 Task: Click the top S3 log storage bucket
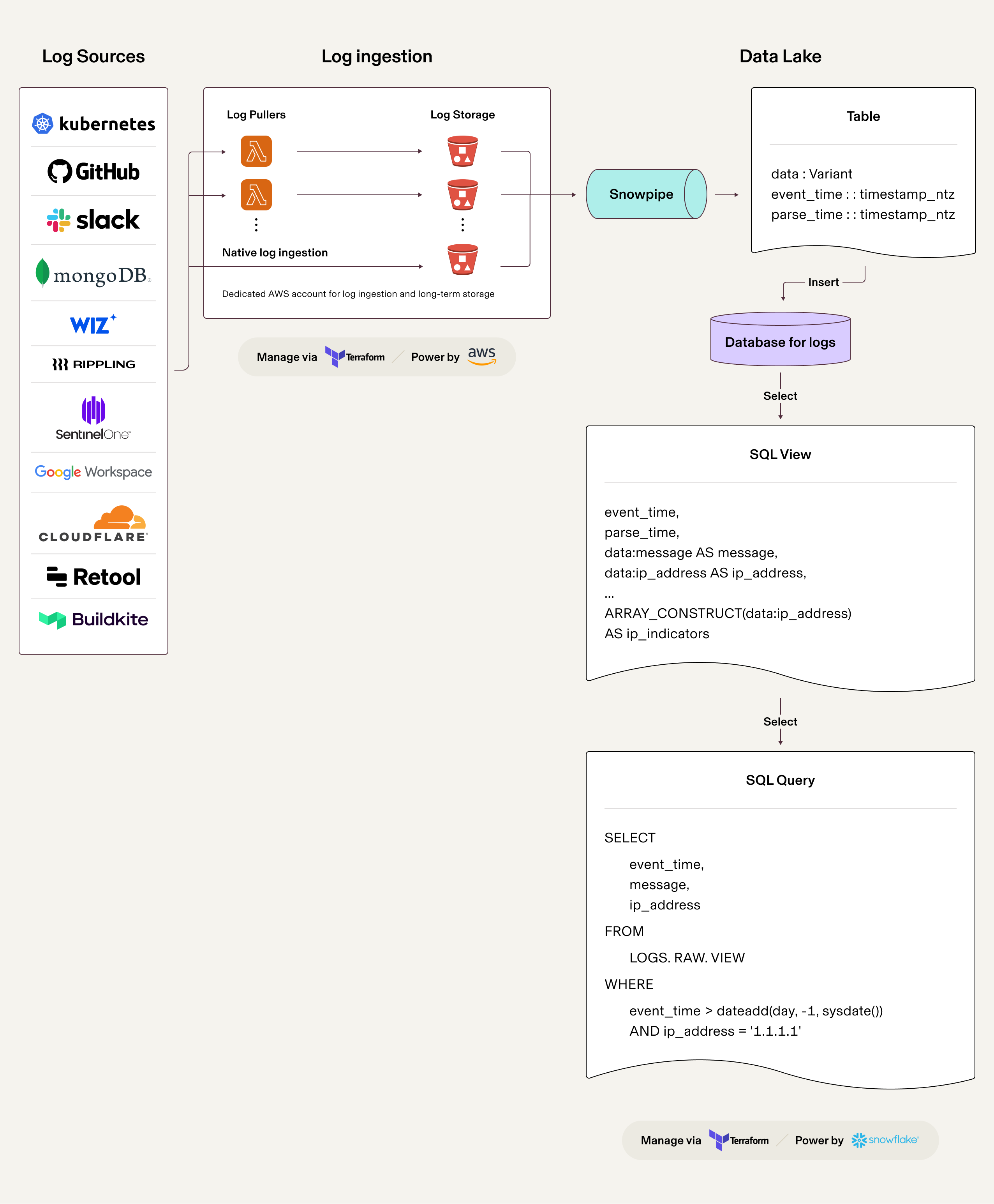click(462, 151)
